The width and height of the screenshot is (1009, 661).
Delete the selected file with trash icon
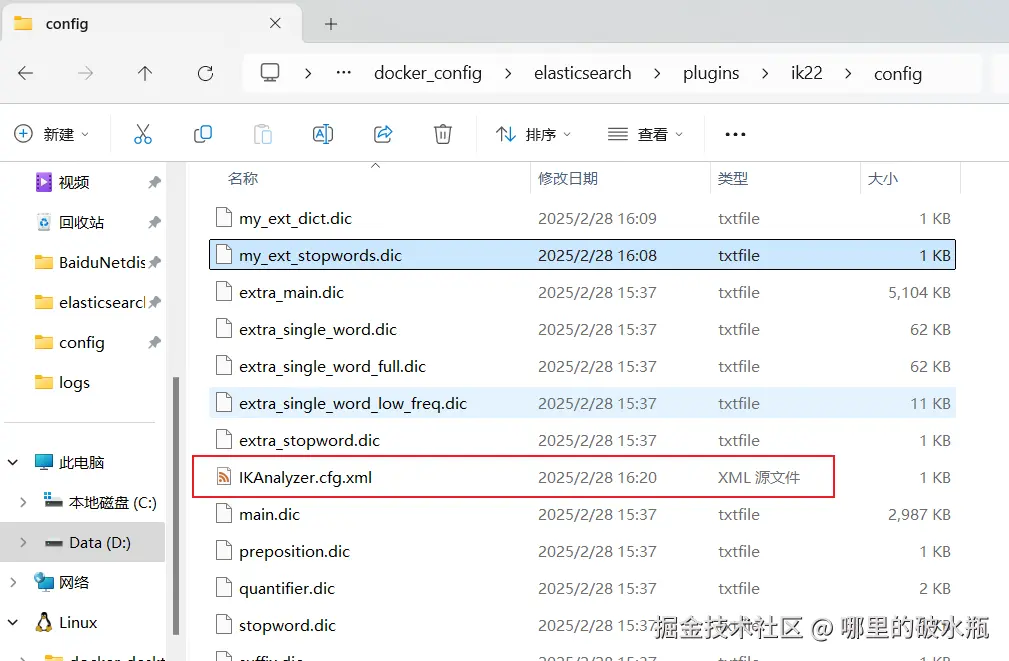coord(443,134)
